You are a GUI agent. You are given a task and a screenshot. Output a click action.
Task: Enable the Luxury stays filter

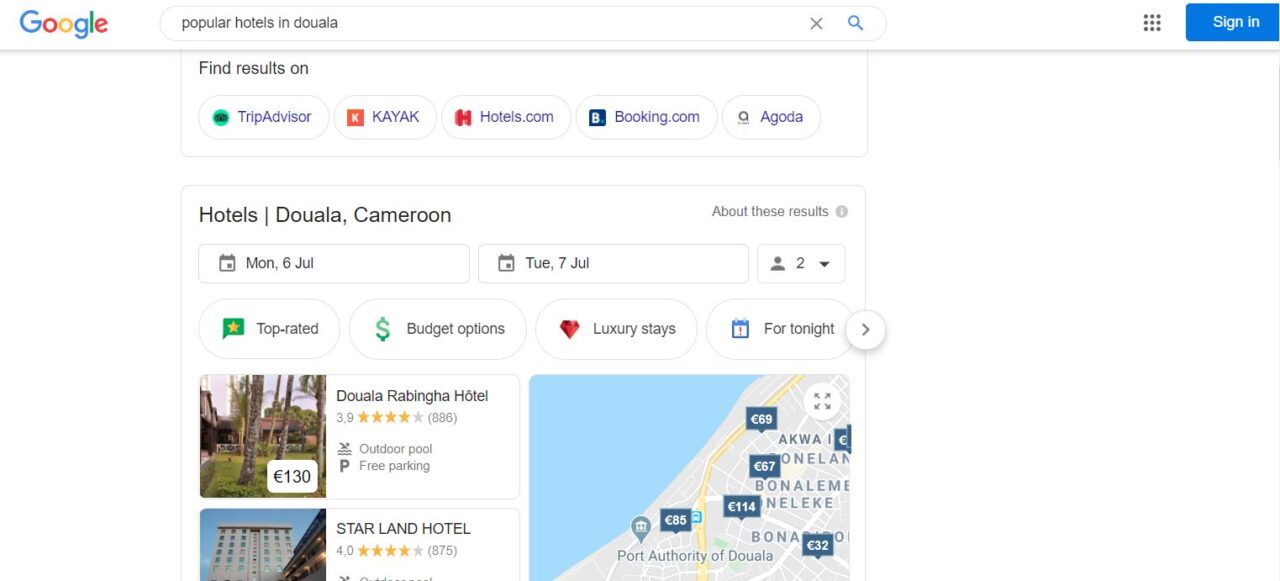[x=616, y=329]
